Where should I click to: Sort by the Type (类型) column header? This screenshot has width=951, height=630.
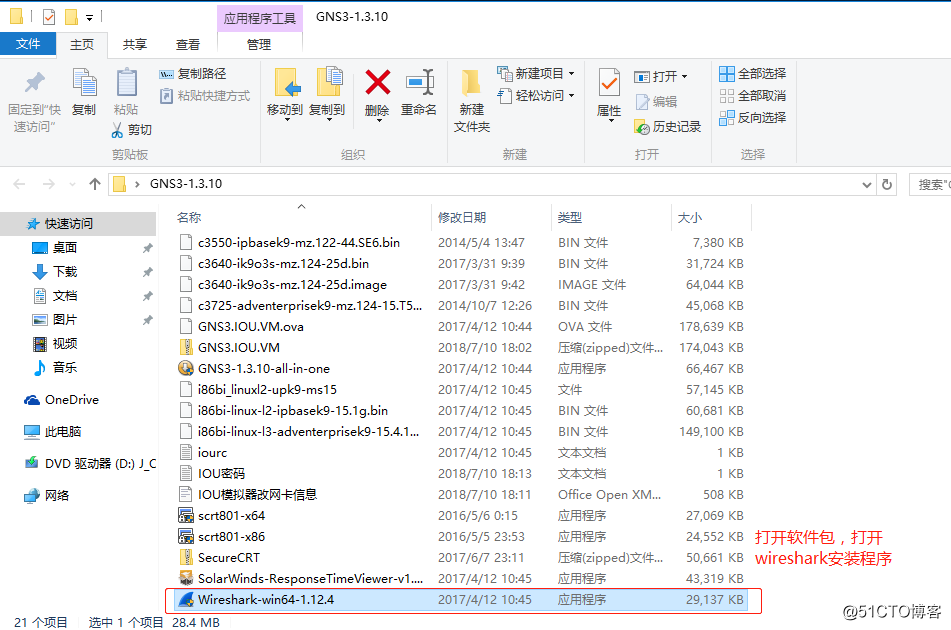(570, 217)
